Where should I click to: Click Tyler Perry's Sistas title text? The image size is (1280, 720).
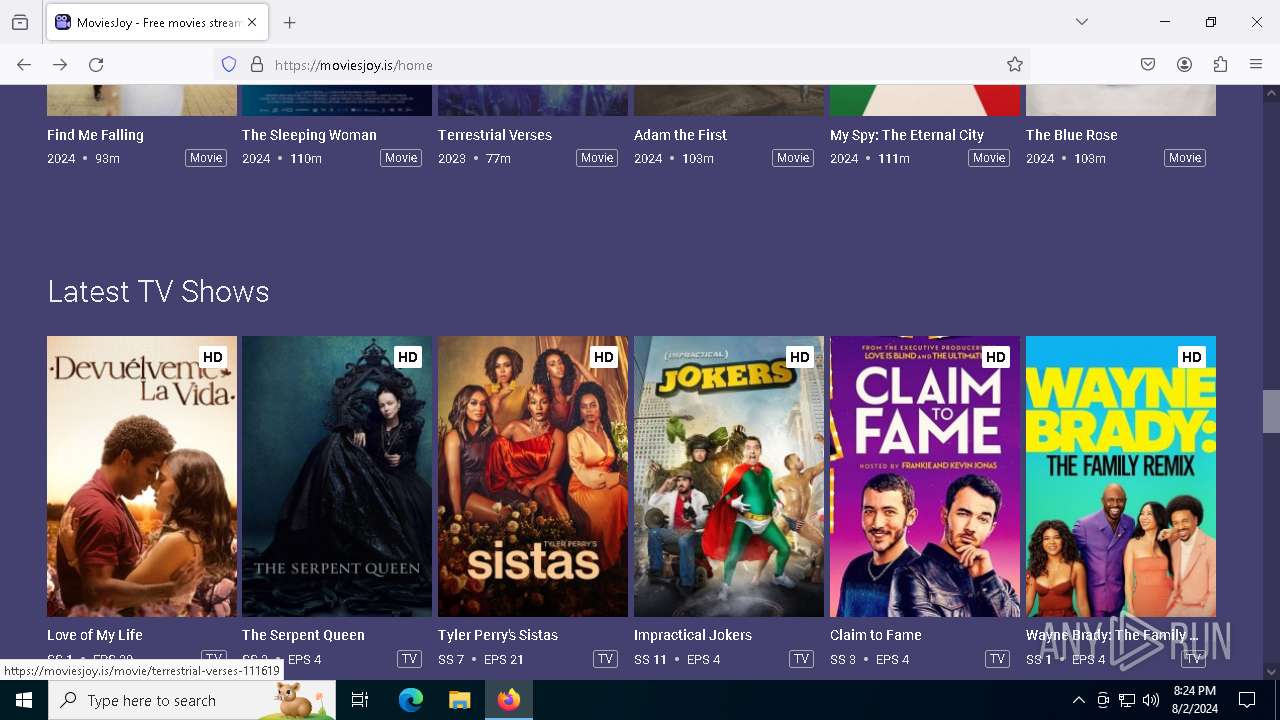[498, 635]
